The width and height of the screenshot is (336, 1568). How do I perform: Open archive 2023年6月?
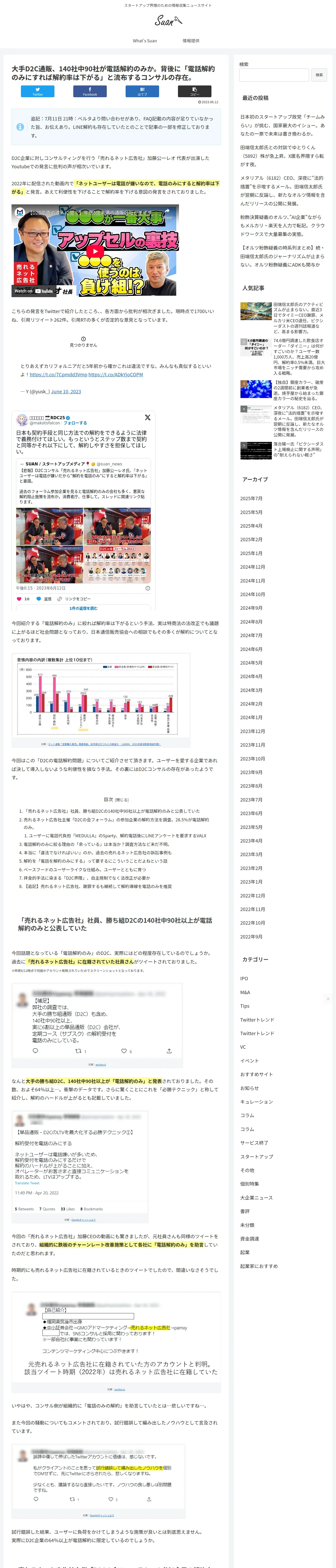click(251, 813)
